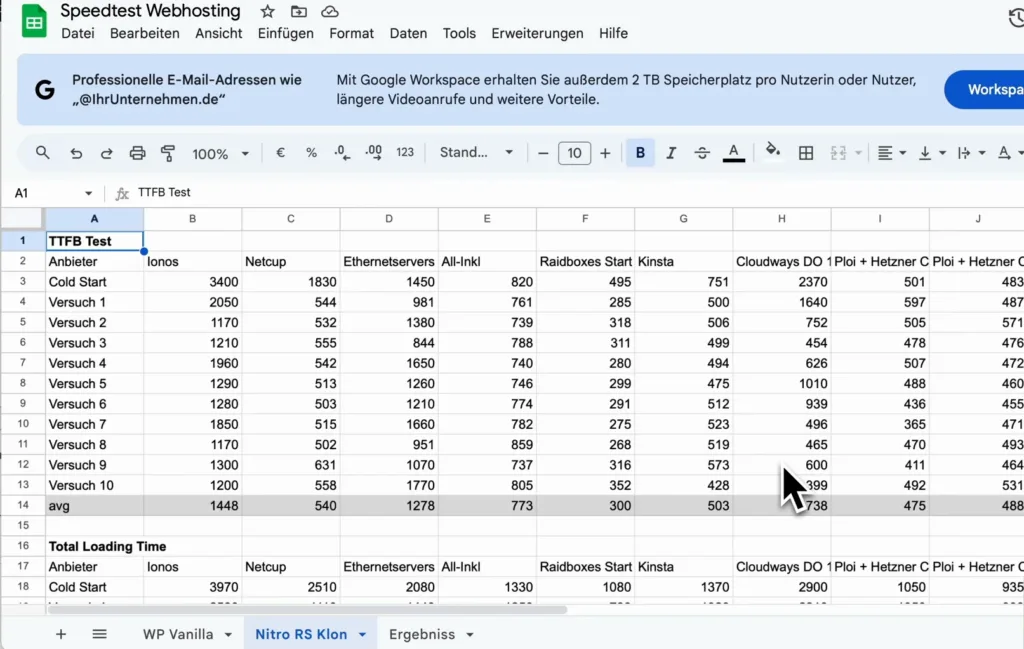Viewport: 1024px width, 649px height.
Task: Click the horizontal scrollbar
Action: click(x=307, y=610)
